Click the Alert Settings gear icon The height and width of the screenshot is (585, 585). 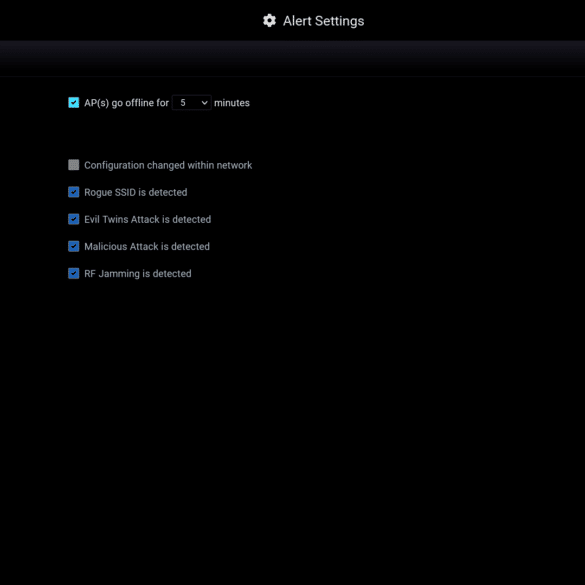tap(269, 21)
